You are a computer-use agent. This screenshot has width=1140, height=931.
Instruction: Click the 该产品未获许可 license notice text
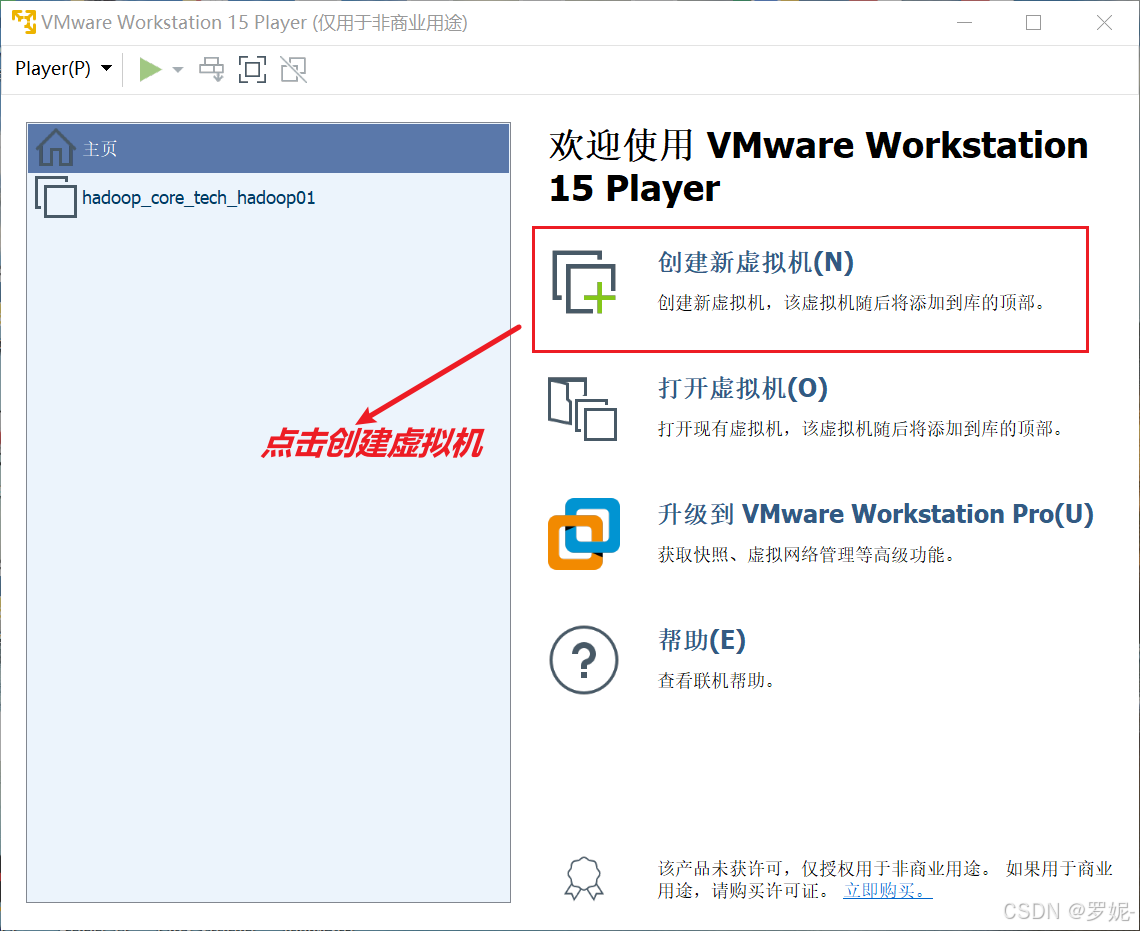pyautogui.click(x=886, y=879)
